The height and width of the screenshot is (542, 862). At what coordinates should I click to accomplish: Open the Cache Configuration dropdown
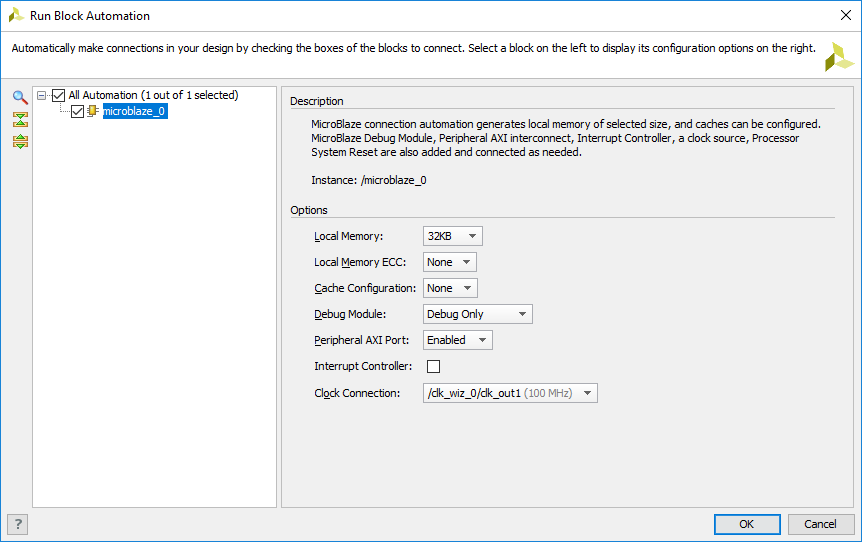click(x=450, y=288)
